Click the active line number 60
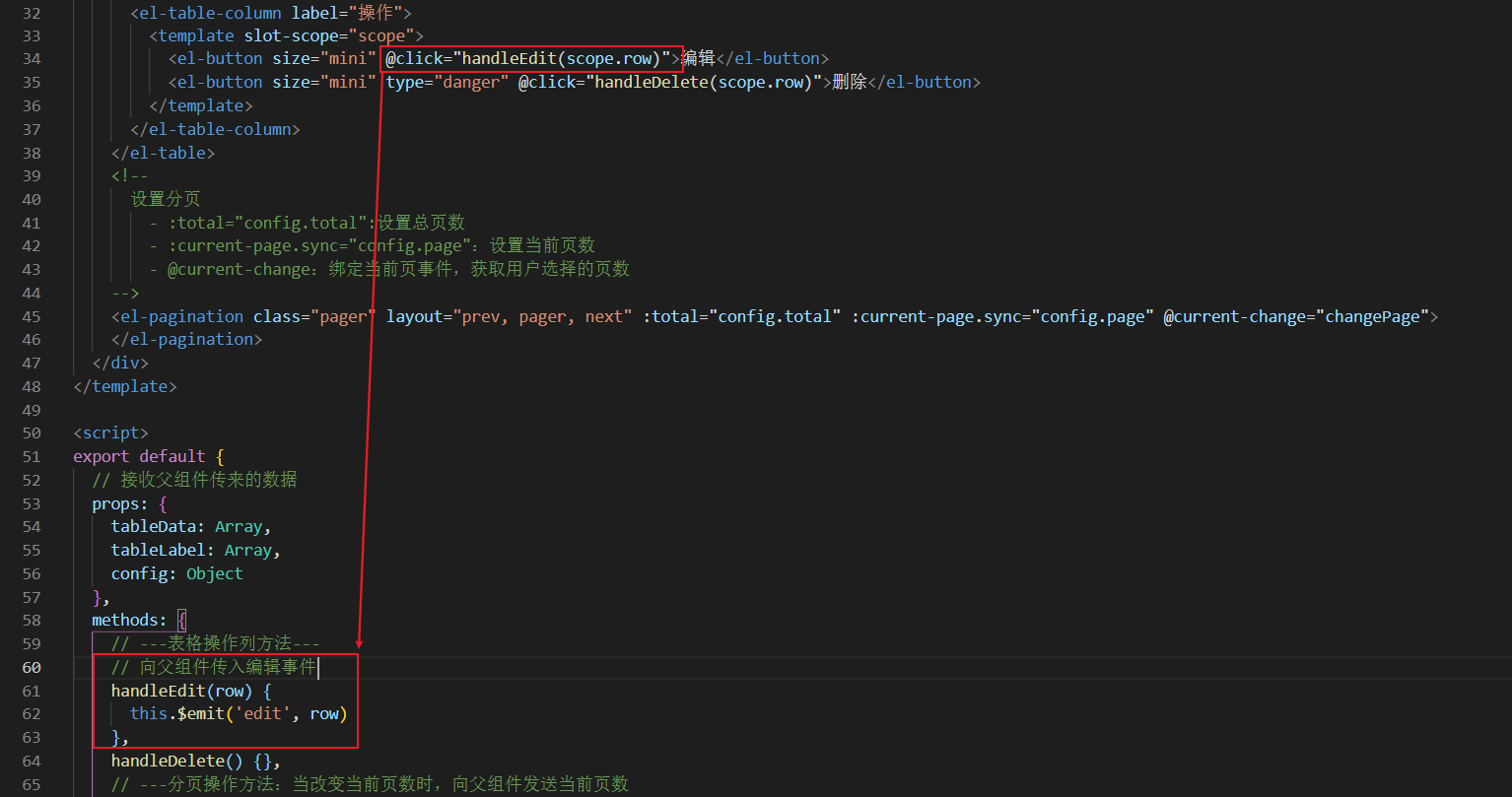The height and width of the screenshot is (797, 1512). (32, 668)
